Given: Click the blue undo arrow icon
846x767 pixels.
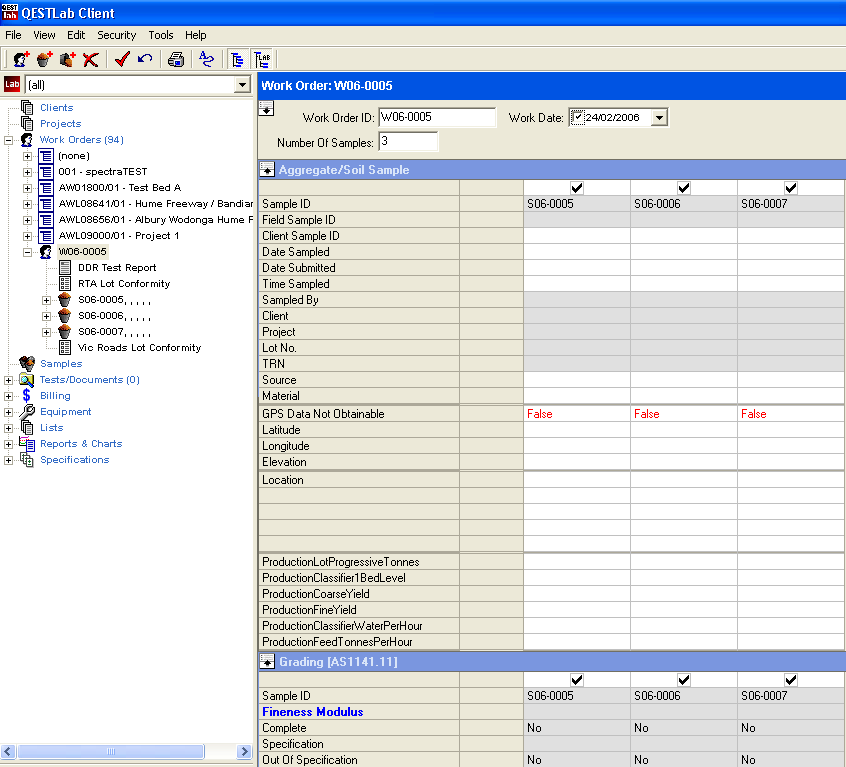Looking at the screenshot, I should point(145,59).
